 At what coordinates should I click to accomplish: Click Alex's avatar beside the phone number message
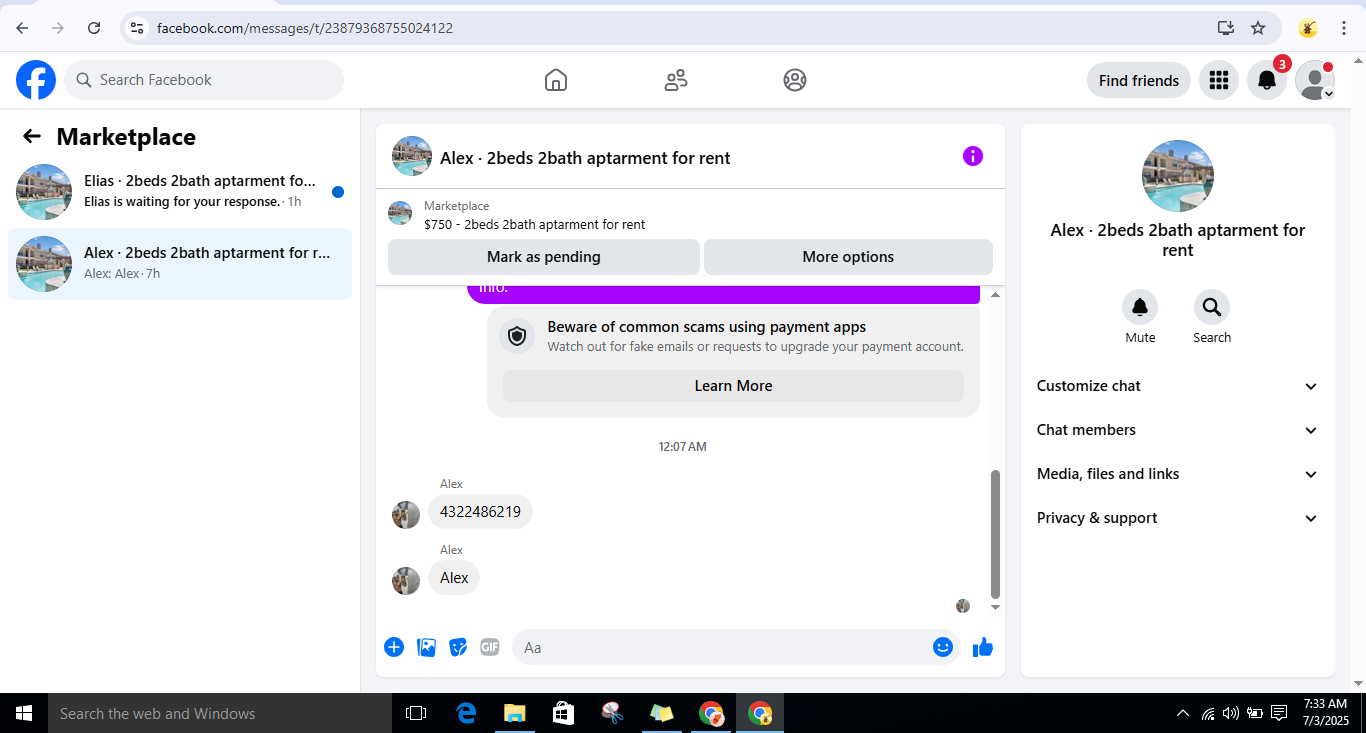pos(406,515)
